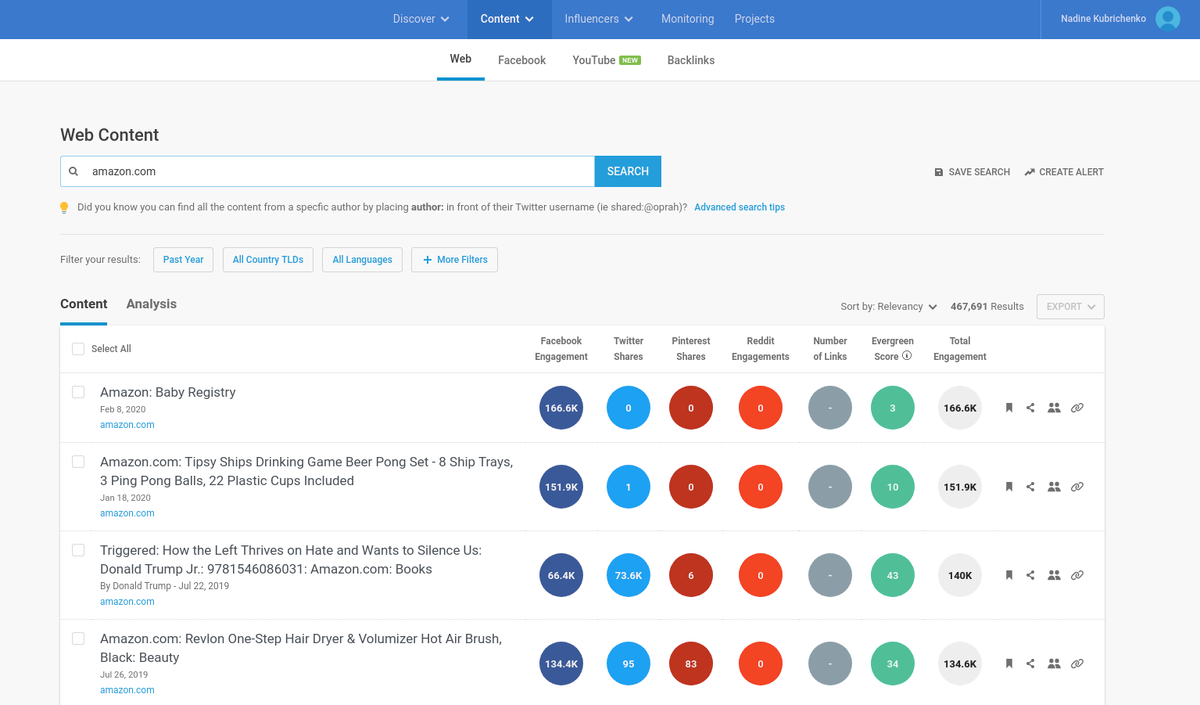The height and width of the screenshot is (705, 1200).
Task: Click the user avatar icon for Nadine Kubrichenko
Action: click(x=1167, y=18)
